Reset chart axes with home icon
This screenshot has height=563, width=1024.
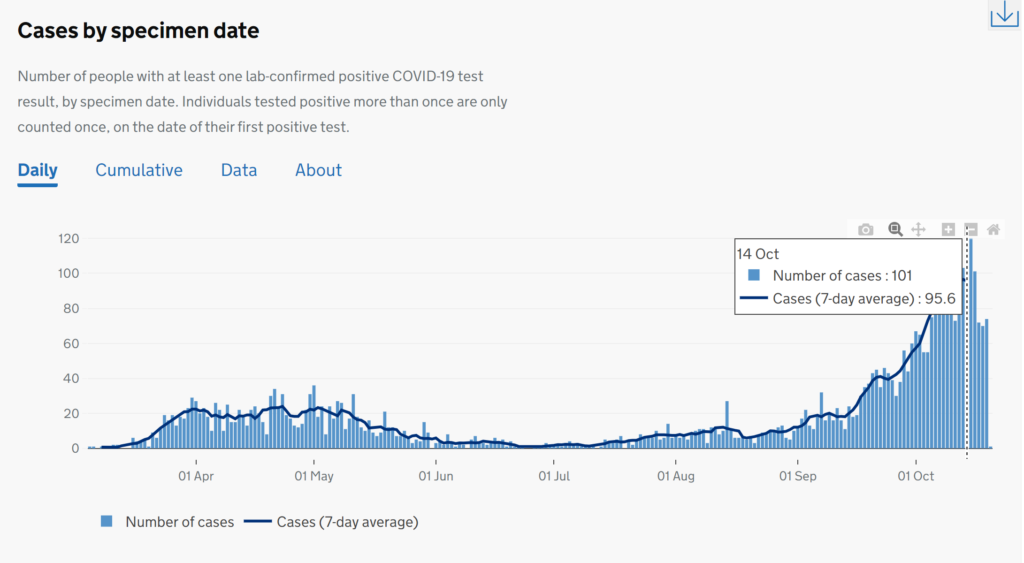pyautogui.click(x=993, y=229)
